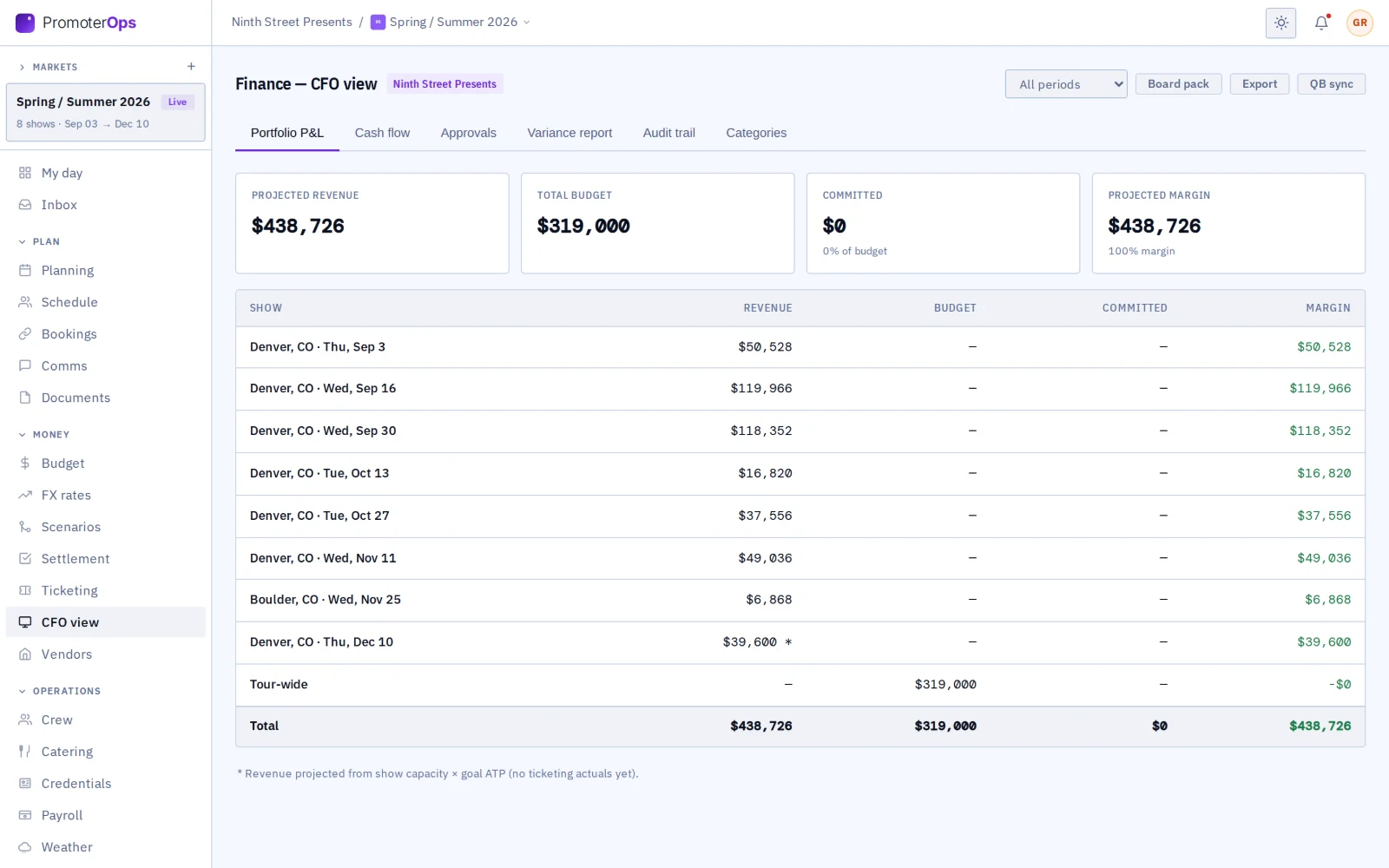Open Crew page
The width and height of the screenshot is (1389, 868).
tap(106, 720)
